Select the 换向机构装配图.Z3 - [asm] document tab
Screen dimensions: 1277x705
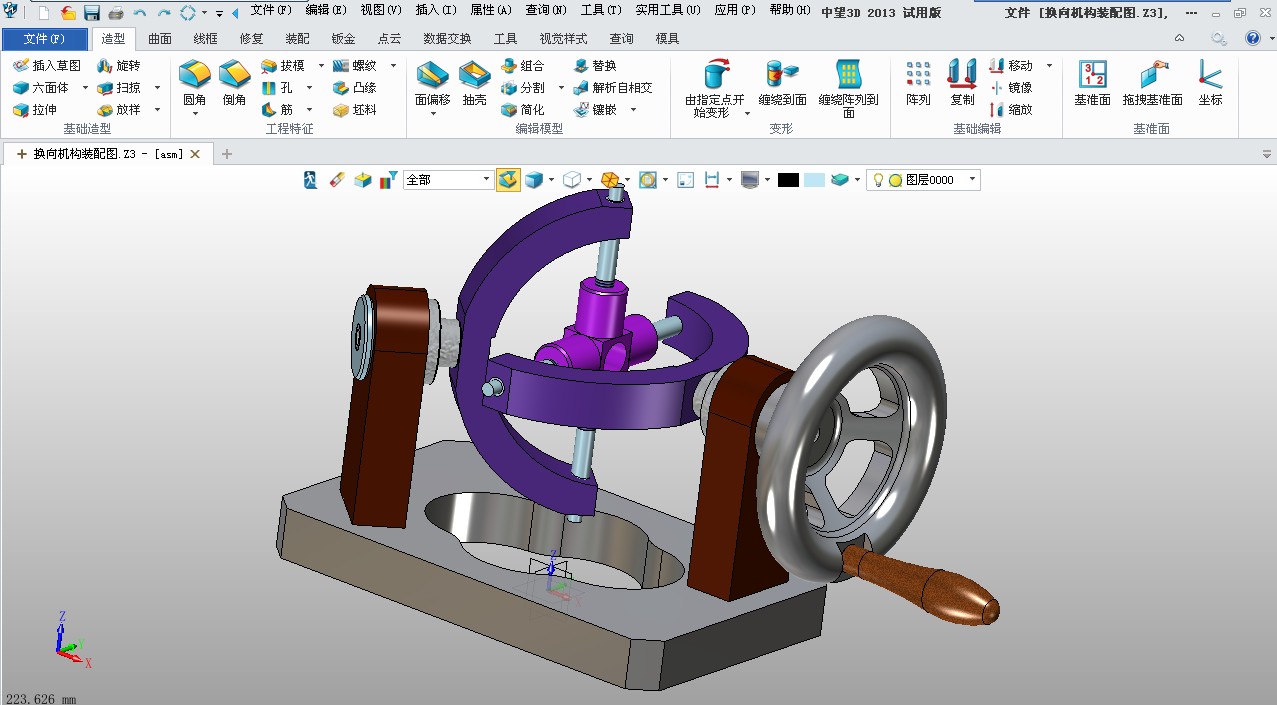pyautogui.click(x=107, y=154)
